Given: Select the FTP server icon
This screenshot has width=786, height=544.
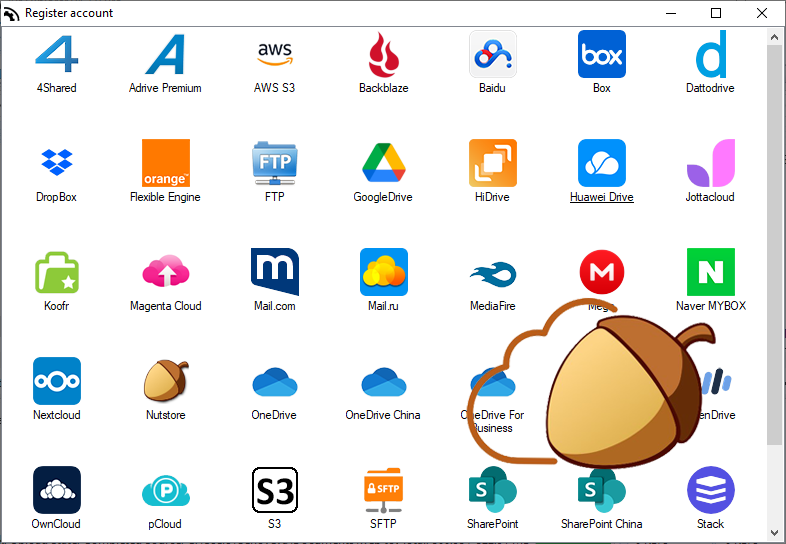Looking at the screenshot, I should point(275,163).
